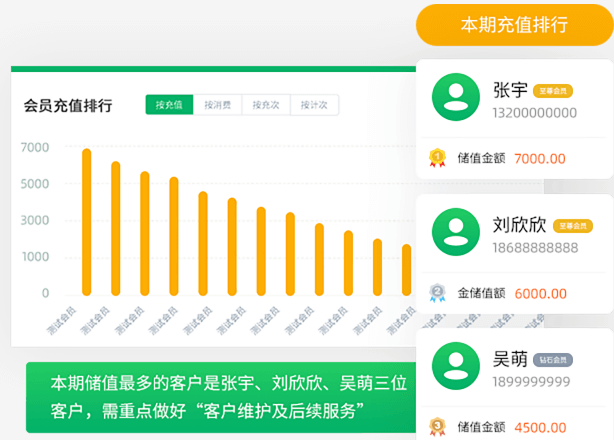This screenshot has width=614, height=440.
Task: Select the 按充值 tab
Action: pos(169,105)
